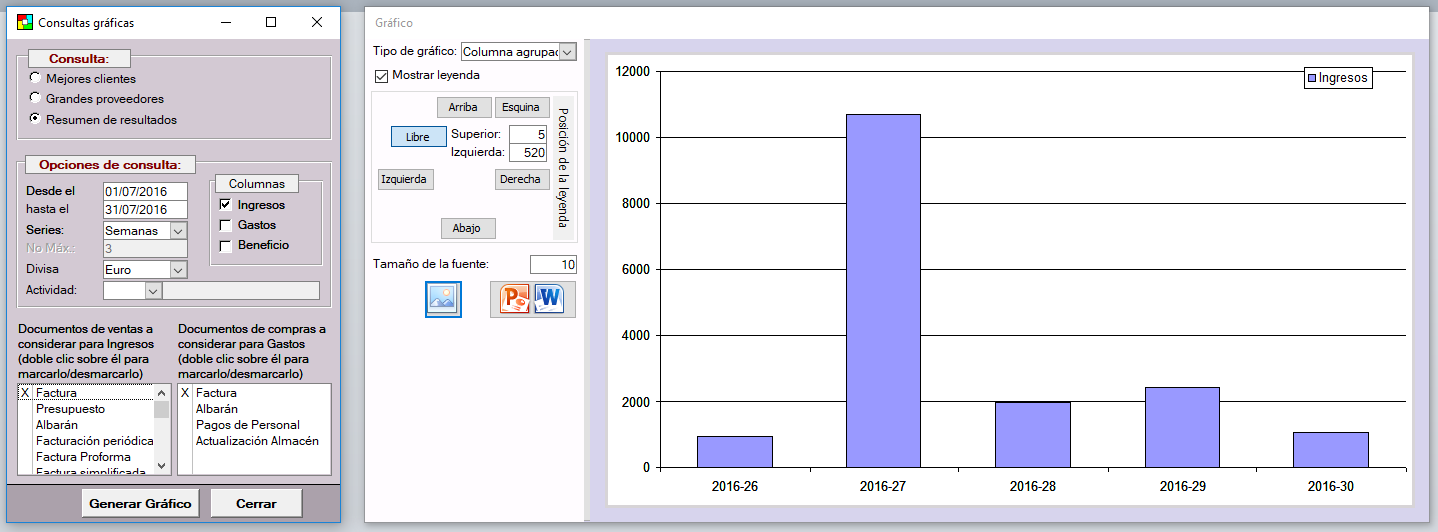The height and width of the screenshot is (532, 1438).
Task: Click the Ingresos legend color marker
Action: tap(1313, 78)
